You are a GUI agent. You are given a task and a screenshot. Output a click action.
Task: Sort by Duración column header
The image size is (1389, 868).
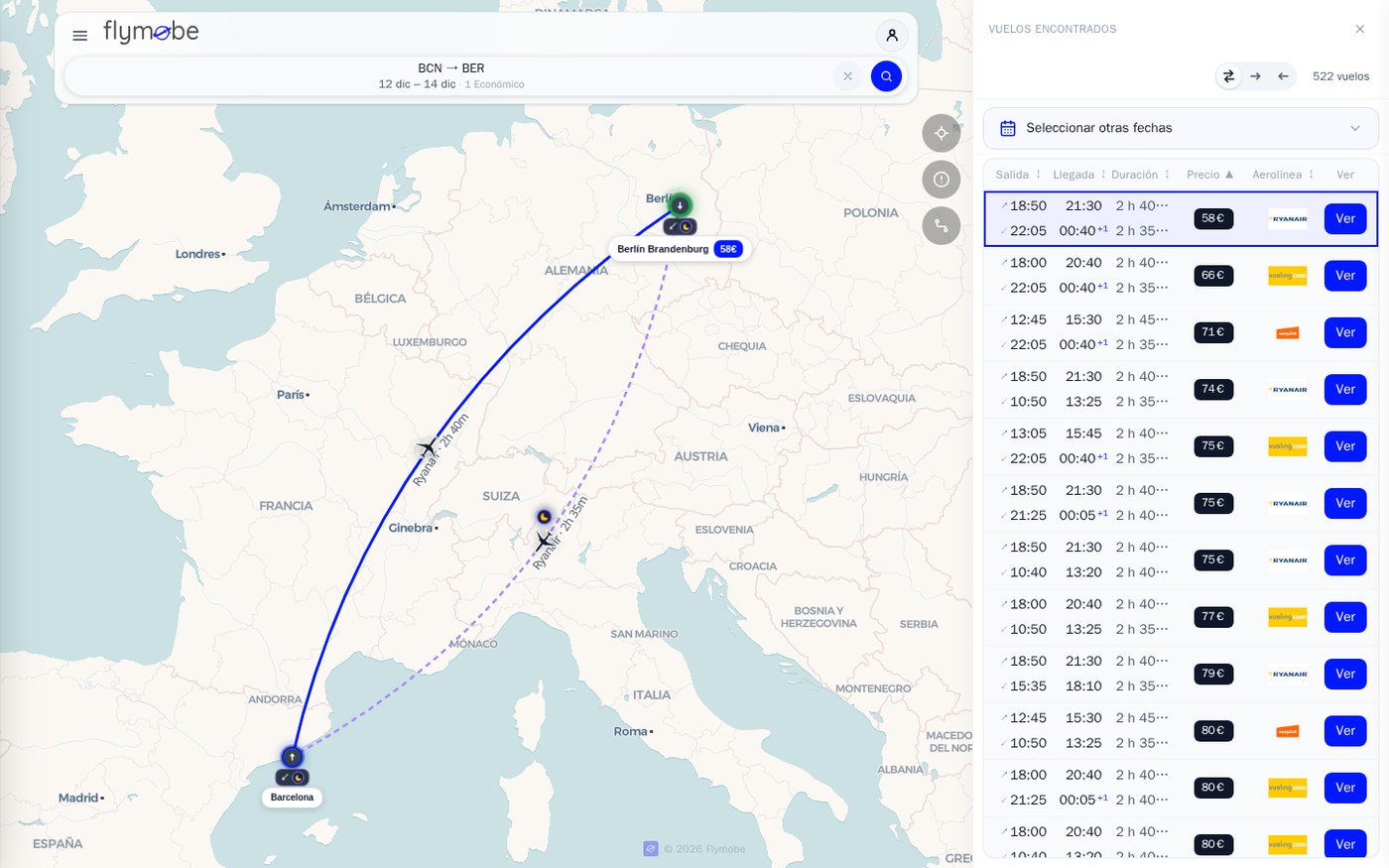pyautogui.click(x=1141, y=175)
